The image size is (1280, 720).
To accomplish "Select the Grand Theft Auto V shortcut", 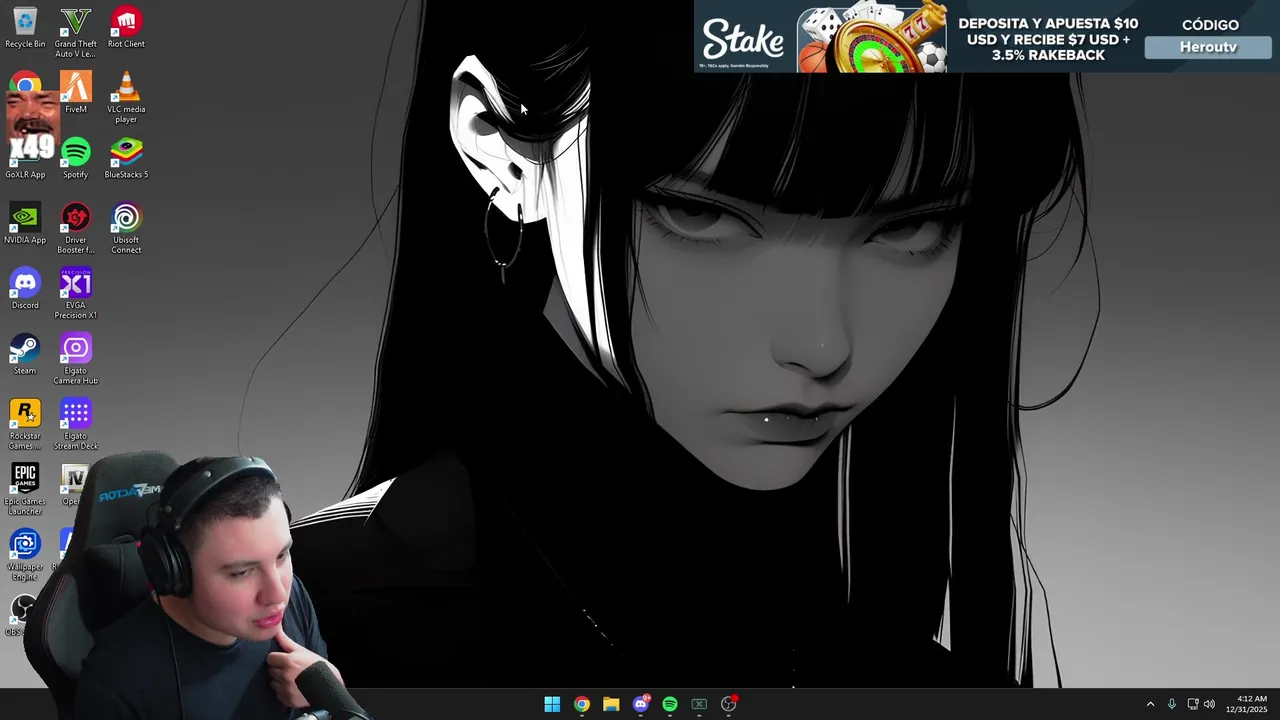I will coord(76,32).
